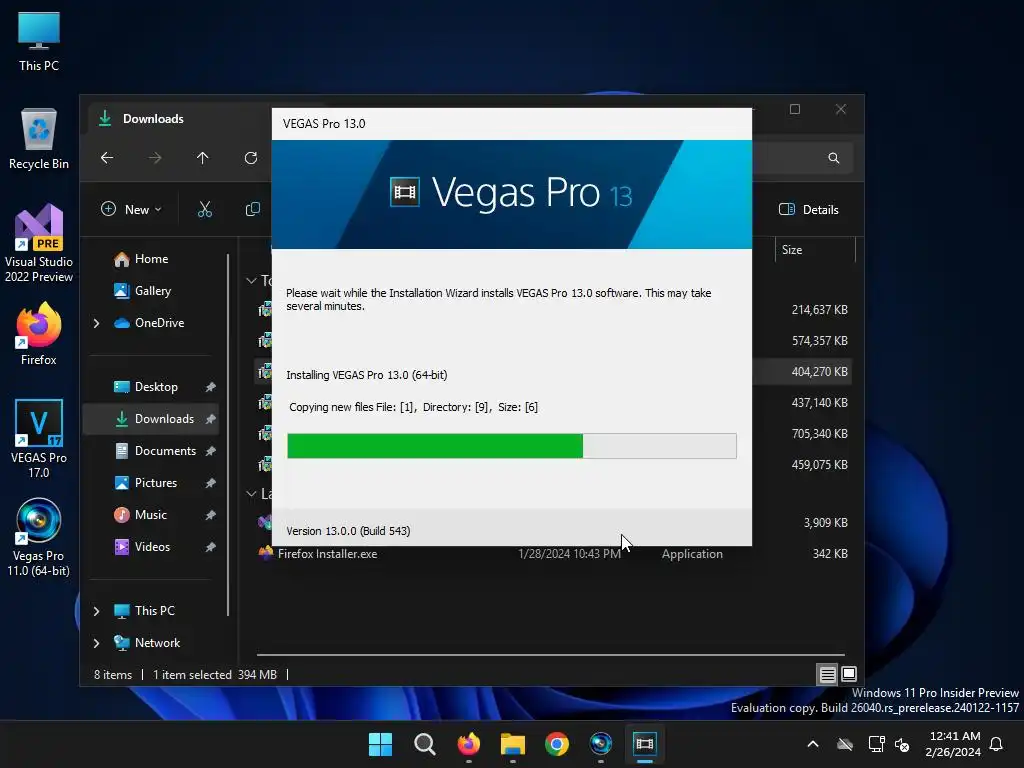Click the search icon in Explorer
The width and height of the screenshot is (1024, 768).
coord(833,157)
